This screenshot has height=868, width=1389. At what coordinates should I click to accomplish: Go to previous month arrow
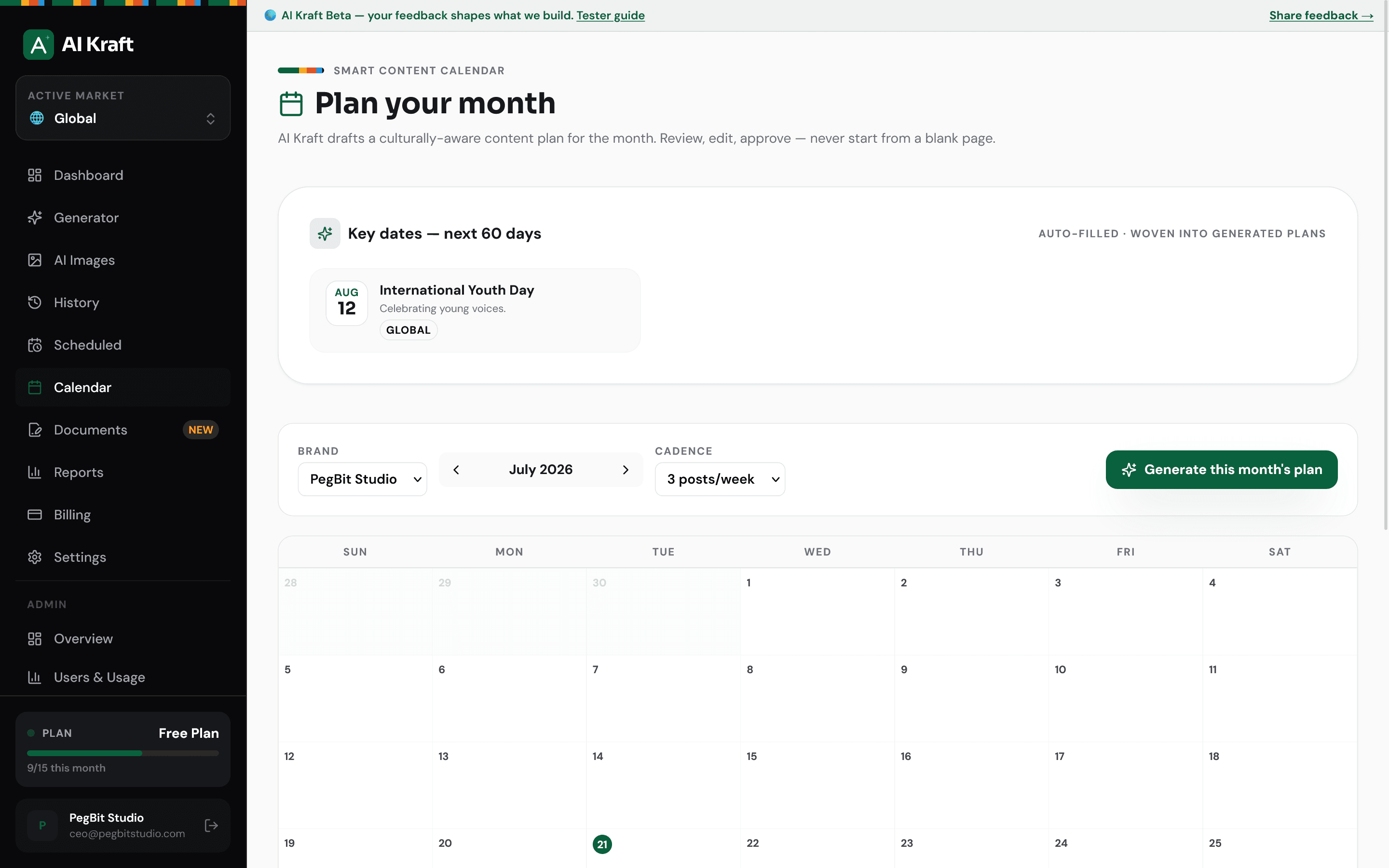pos(456,470)
